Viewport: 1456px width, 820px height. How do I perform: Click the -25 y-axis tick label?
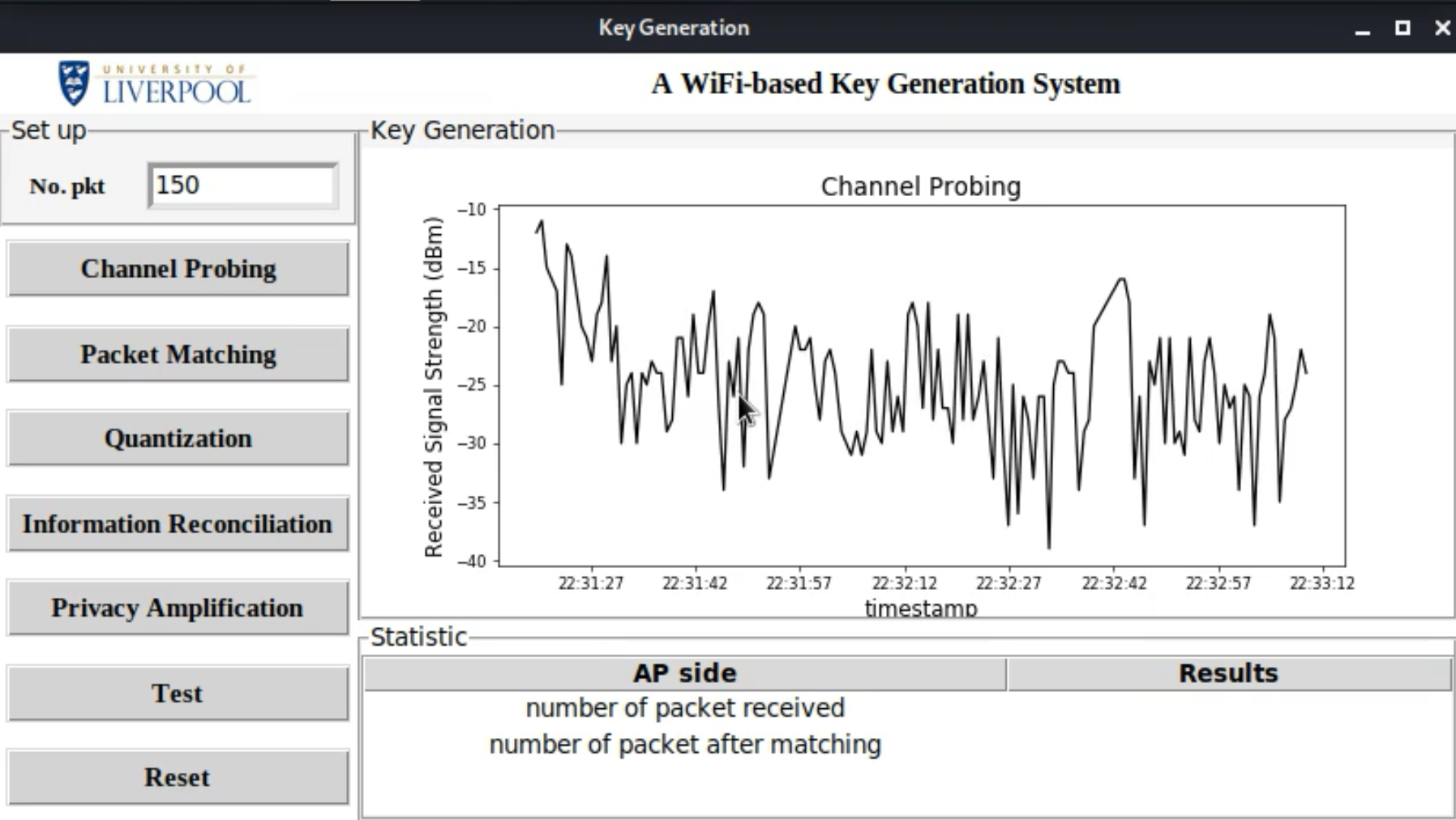(x=472, y=385)
